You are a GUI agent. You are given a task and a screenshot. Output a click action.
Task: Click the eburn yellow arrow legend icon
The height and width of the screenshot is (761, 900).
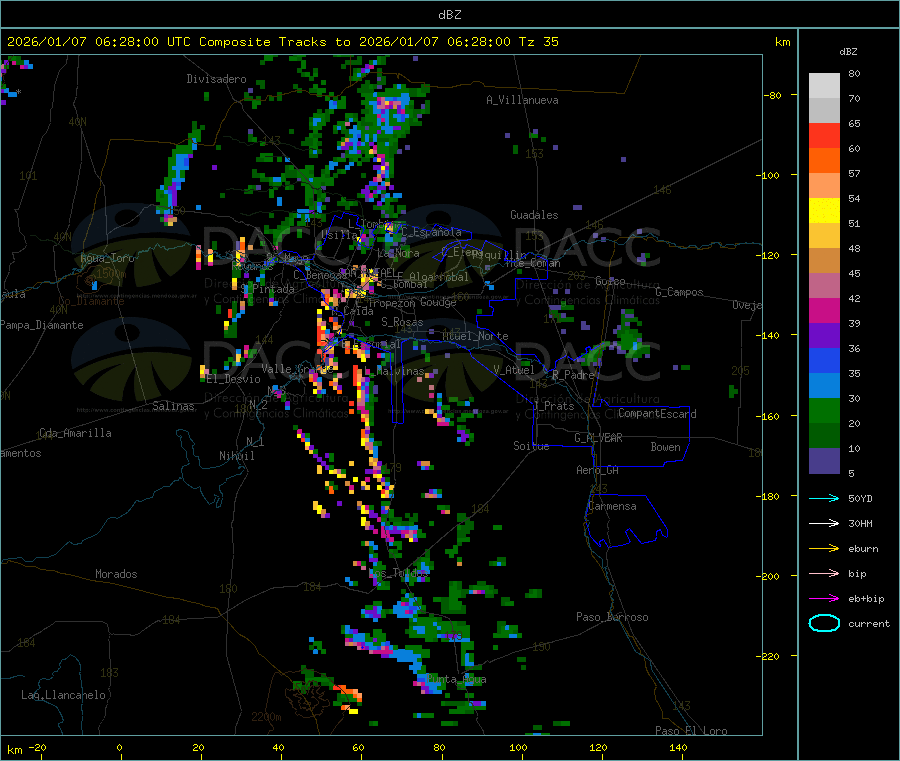click(824, 549)
